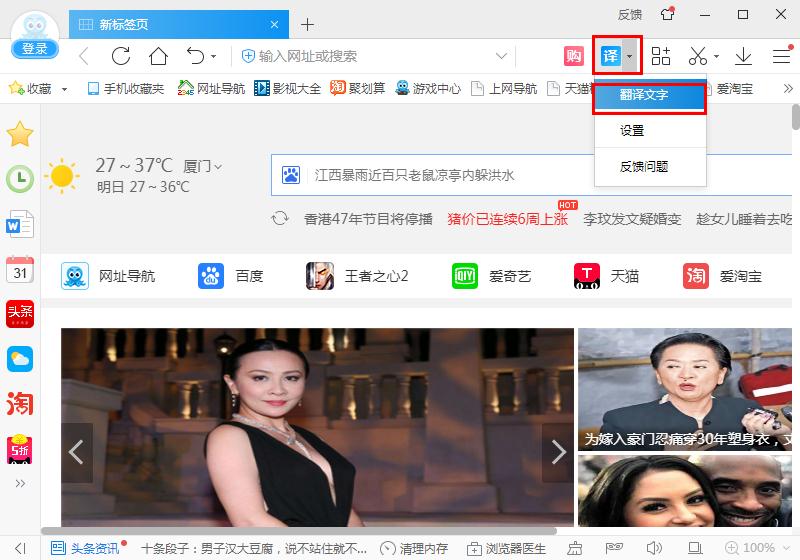The image size is (800, 560).
Task: Click the Word document sidebar icon
Action: (20, 224)
